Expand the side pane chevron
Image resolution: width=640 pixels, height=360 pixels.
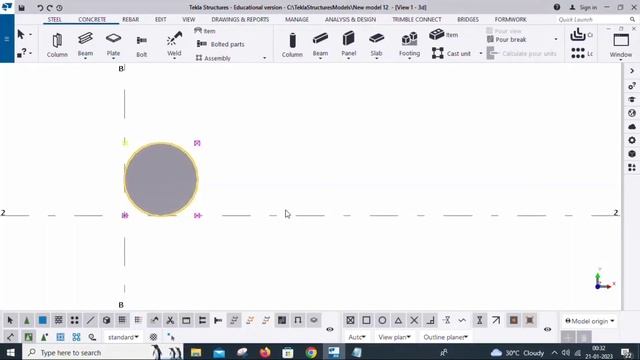tap(632, 71)
